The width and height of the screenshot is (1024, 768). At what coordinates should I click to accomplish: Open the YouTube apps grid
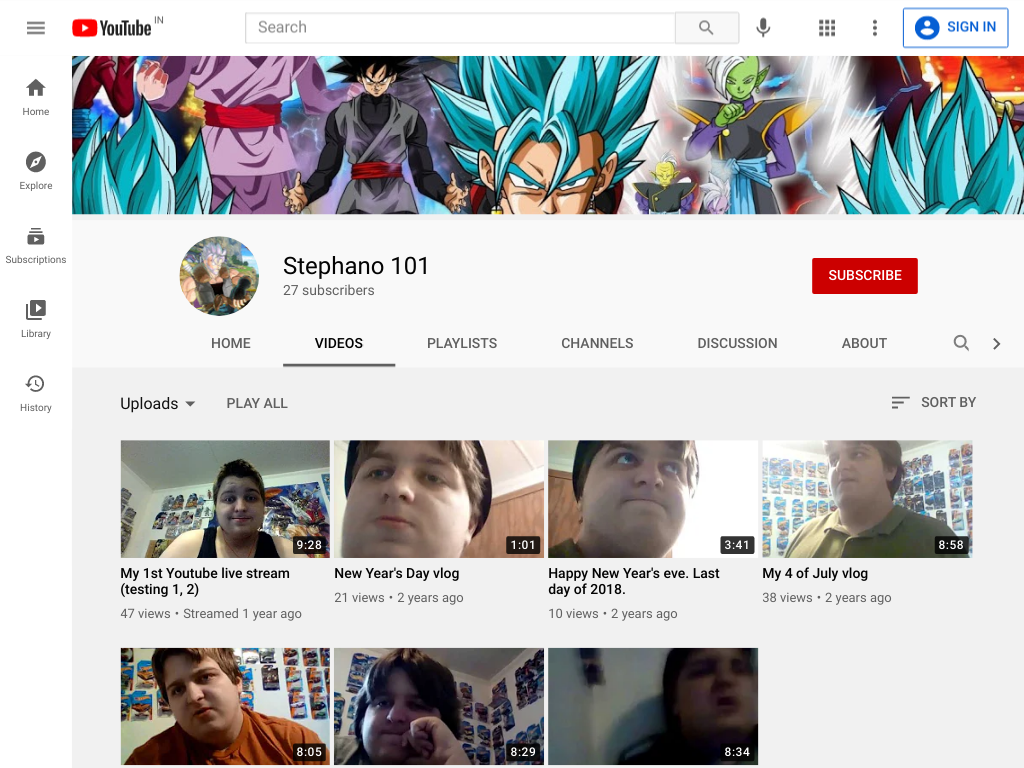[827, 27]
